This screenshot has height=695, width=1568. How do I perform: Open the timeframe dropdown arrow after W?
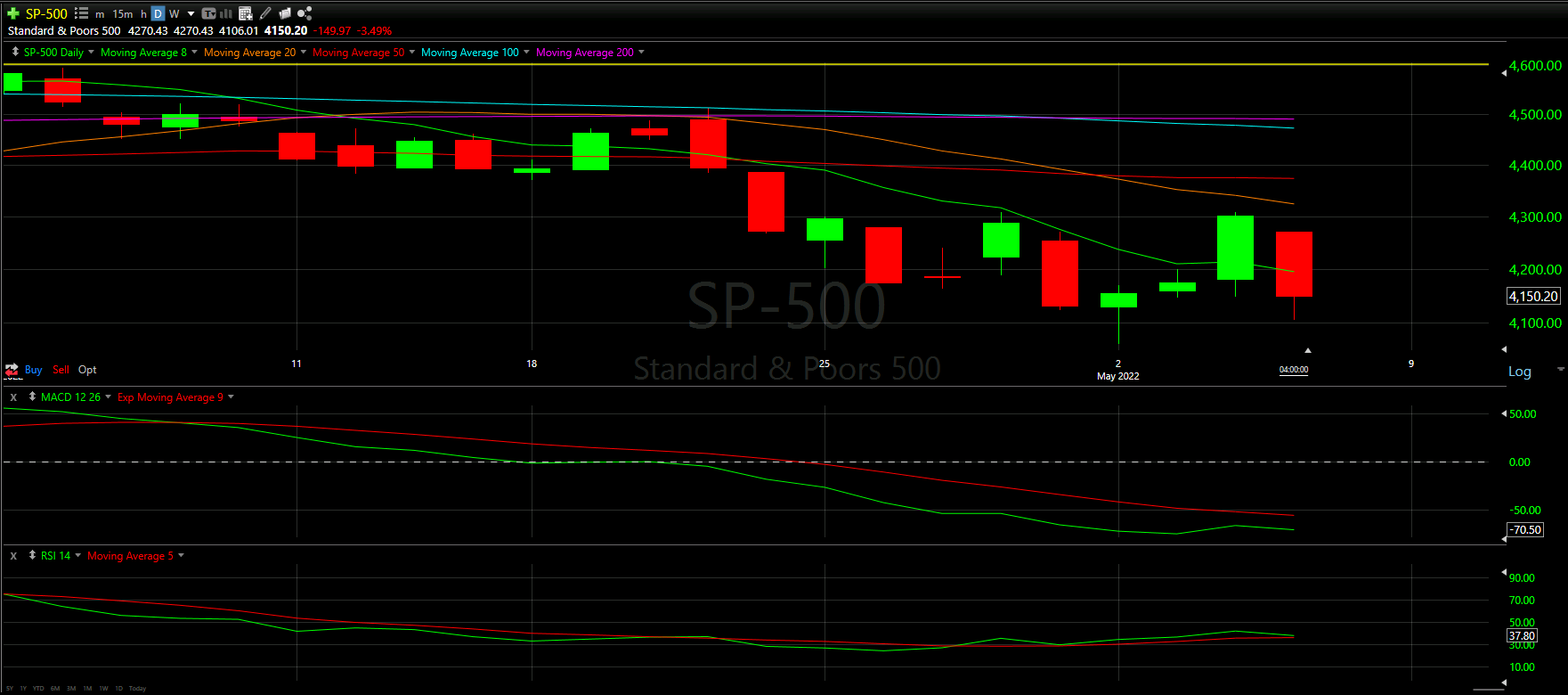pos(191,14)
